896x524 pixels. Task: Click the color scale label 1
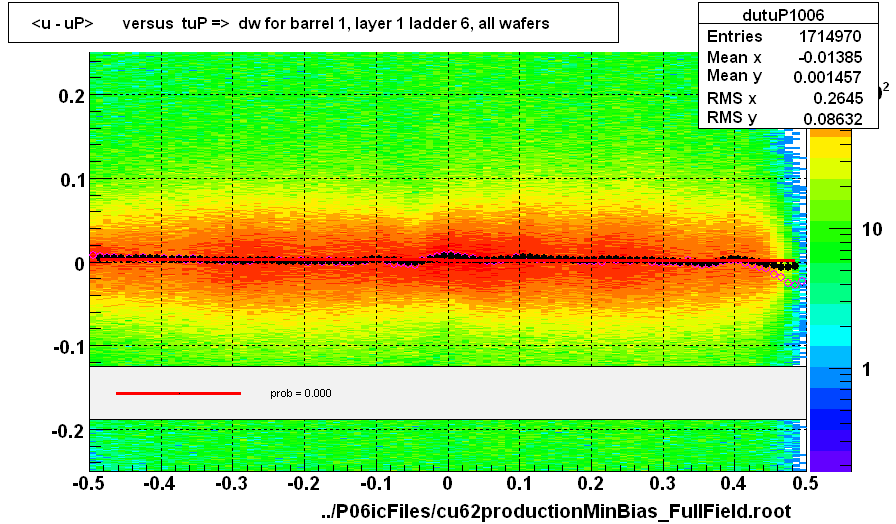[x=866, y=370]
